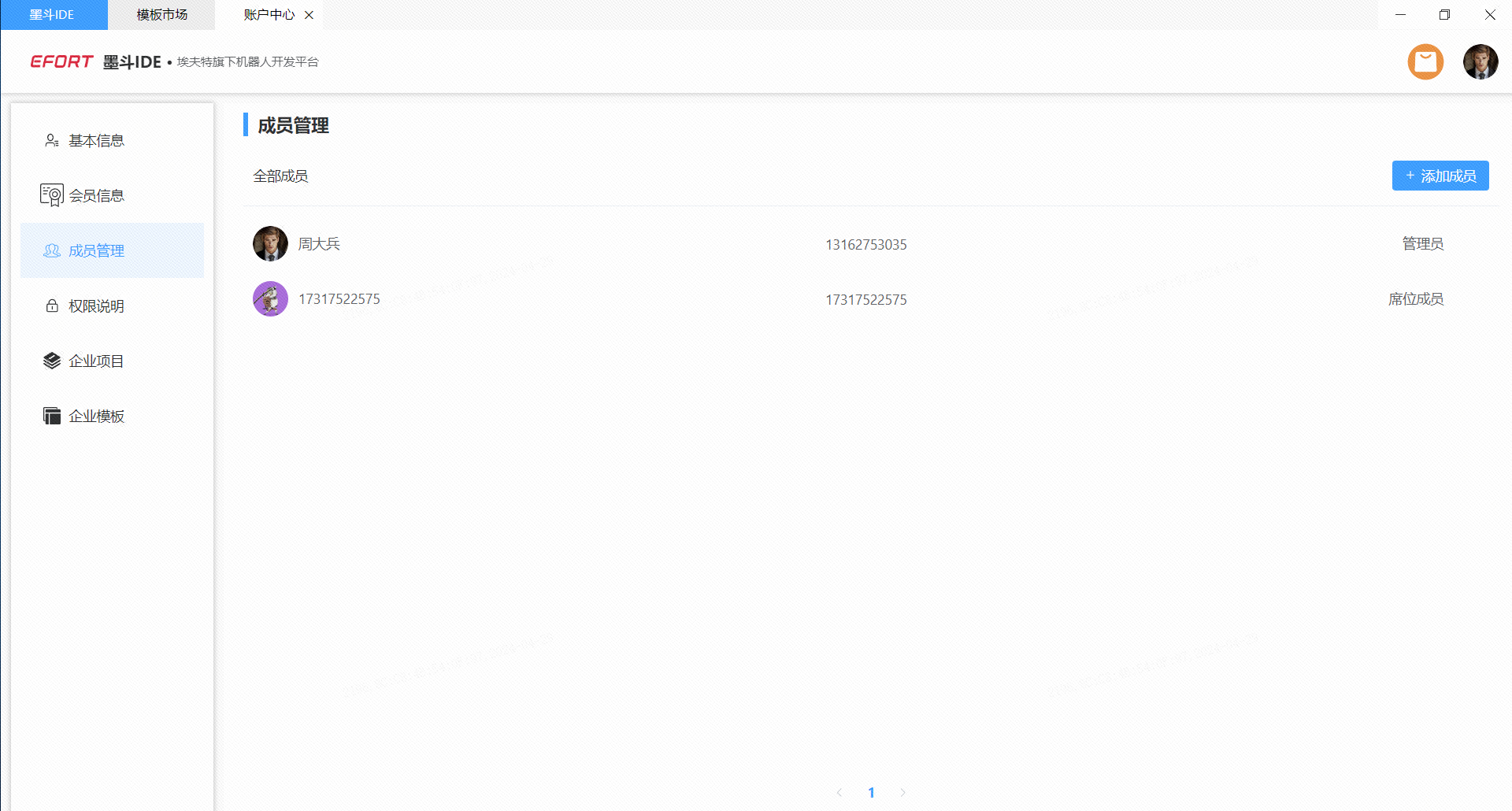Open the 管理员 role label for 周大兵
This screenshot has width=1512, height=811.
(x=1422, y=244)
